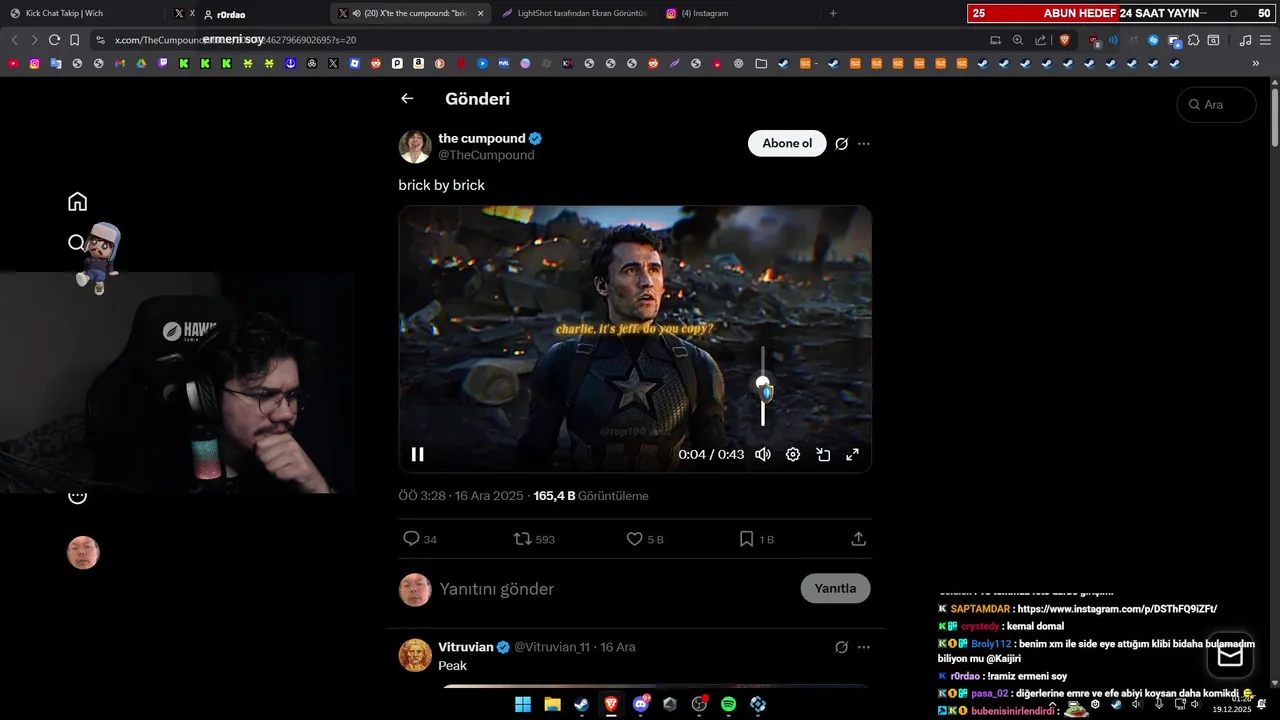This screenshot has height=720, width=1280.
Task: Open video settings gear
Action: coord(793,454)
